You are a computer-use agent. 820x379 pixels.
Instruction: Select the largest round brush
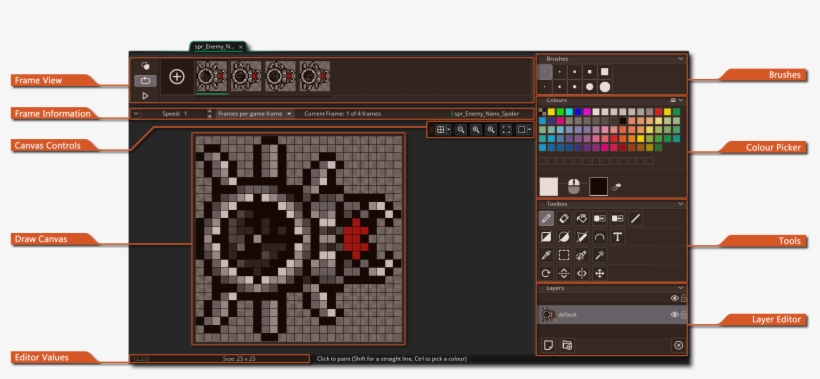(605, 87)
